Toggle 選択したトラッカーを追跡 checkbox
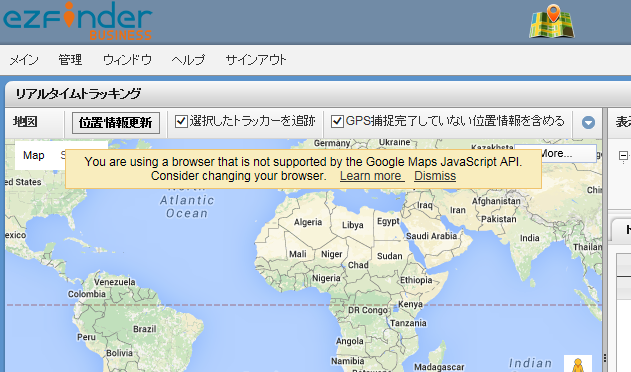The width and height of the screenshot is (631, 372). [x=181, y=121]
